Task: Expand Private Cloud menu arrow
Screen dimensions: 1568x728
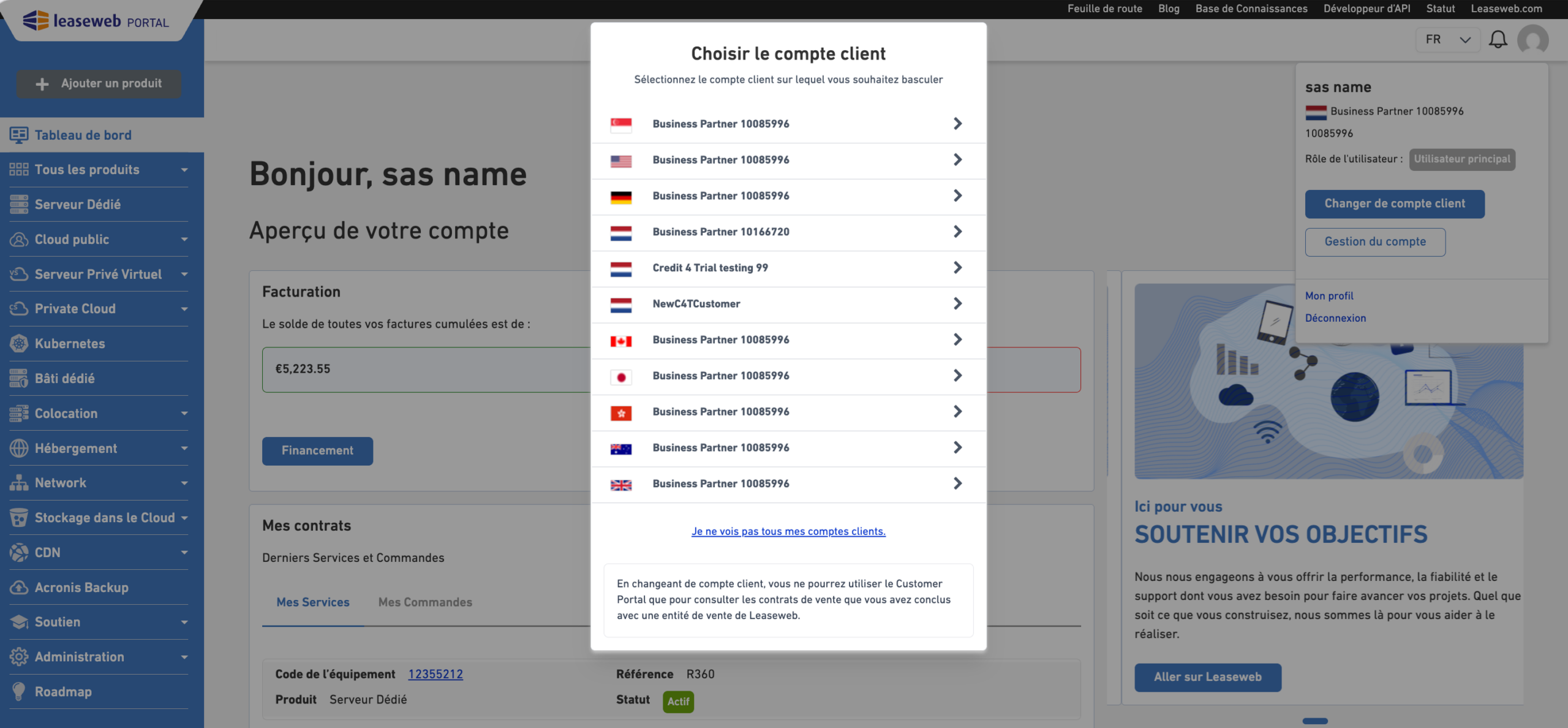Action: [x=184, y=309]
